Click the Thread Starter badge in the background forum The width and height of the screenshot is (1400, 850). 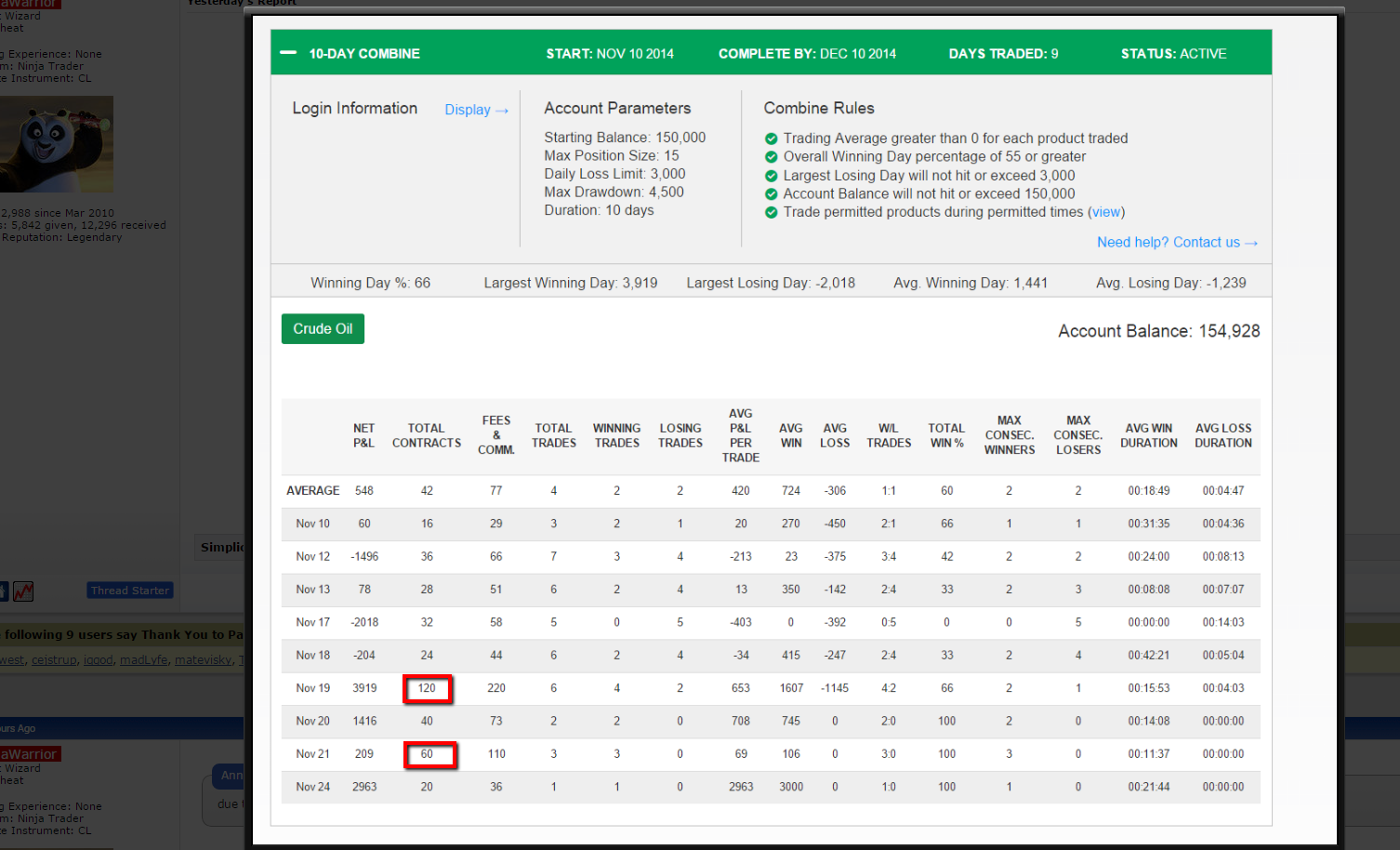[130, 591]
